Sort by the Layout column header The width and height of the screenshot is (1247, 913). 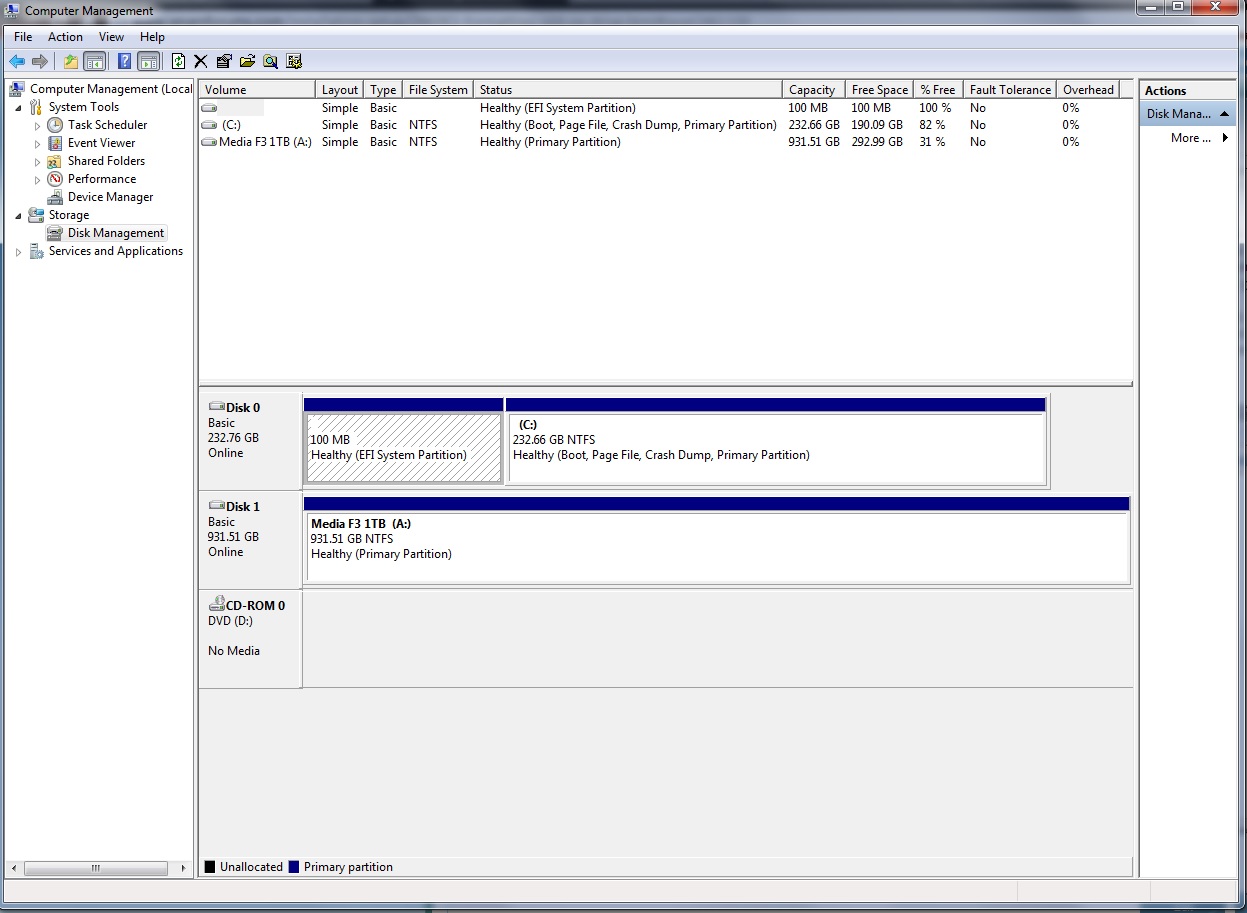point(340,90)
